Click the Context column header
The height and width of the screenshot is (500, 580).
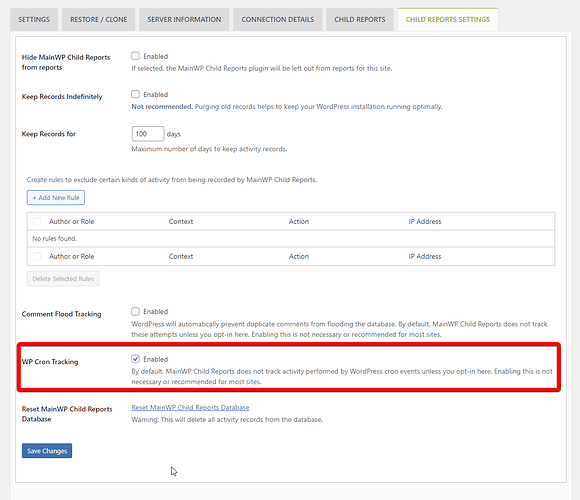(x=181, y=222)
